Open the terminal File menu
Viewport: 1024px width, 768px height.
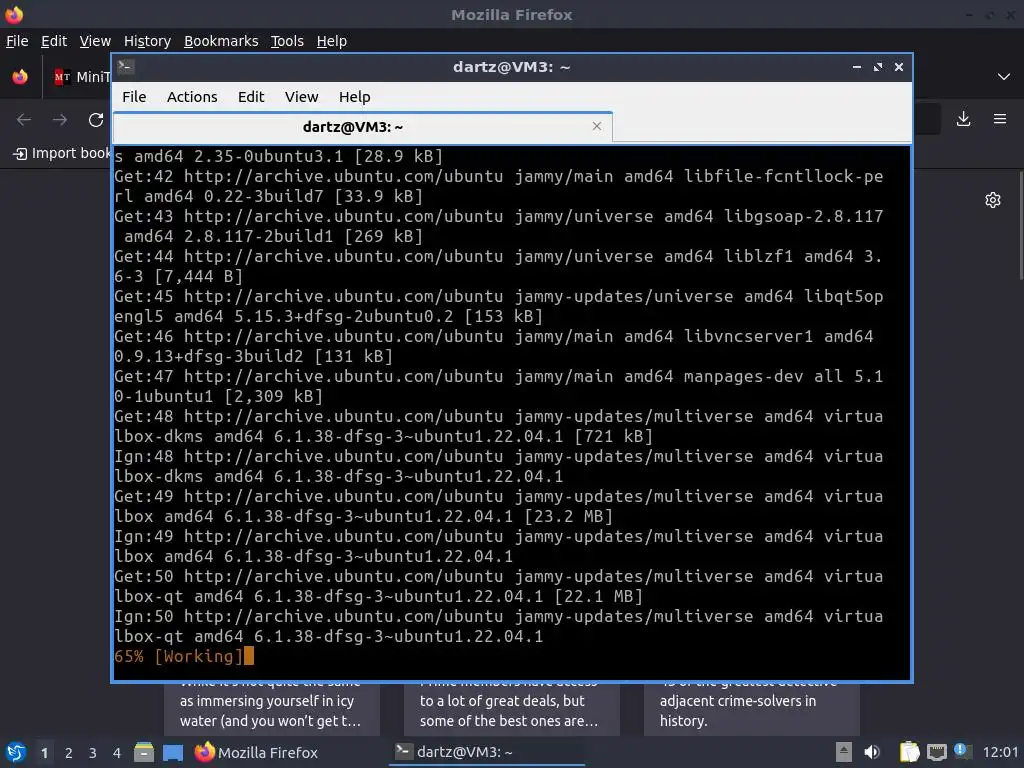134,97
